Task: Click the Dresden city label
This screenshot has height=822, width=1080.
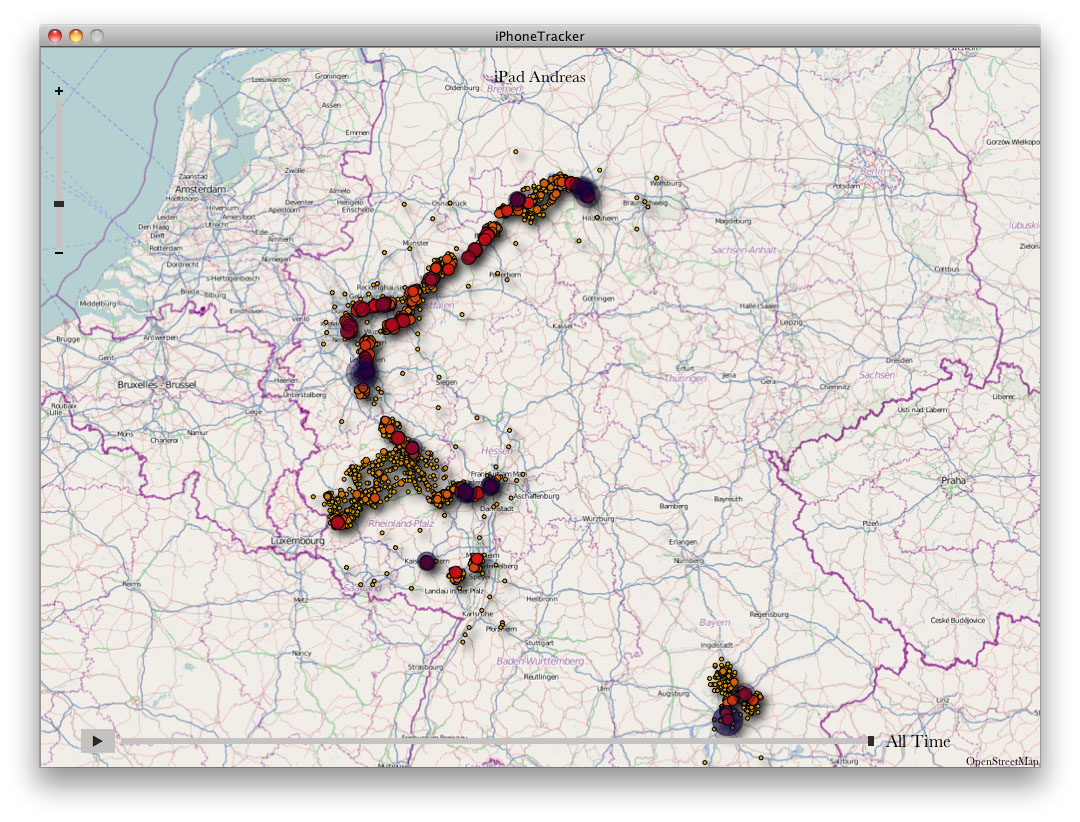Action: coord(899,360)
